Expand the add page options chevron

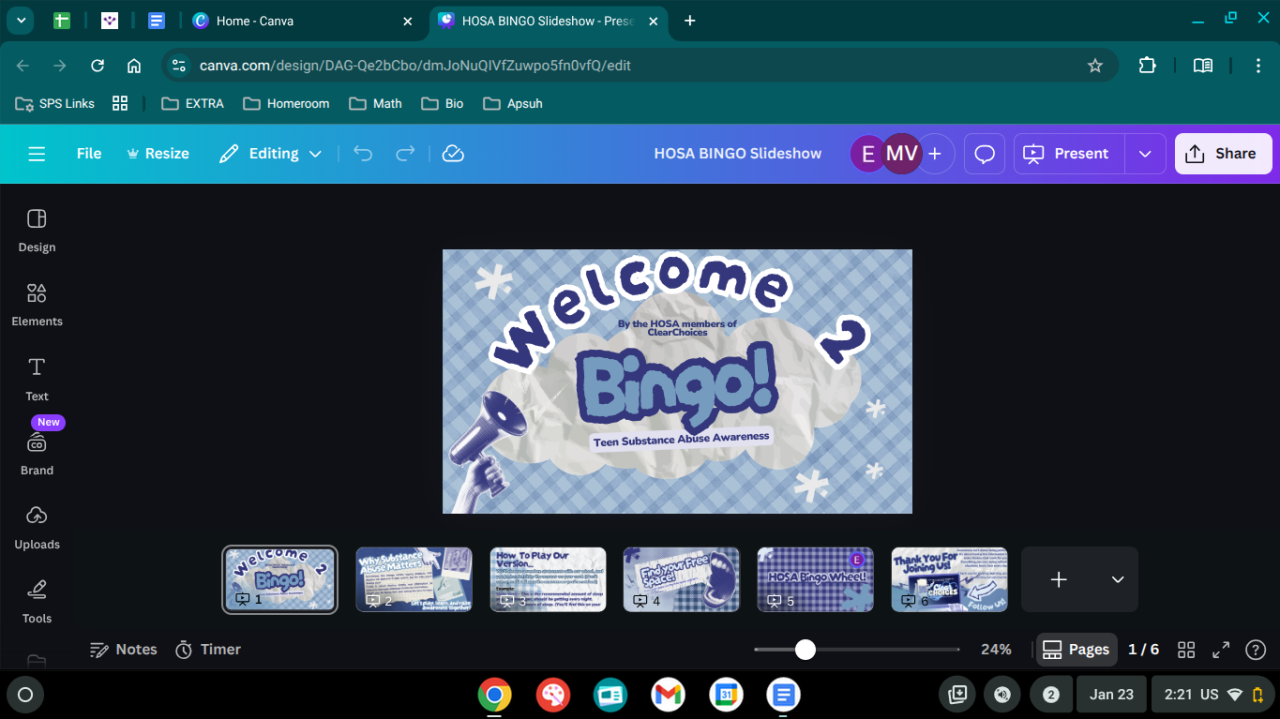click(1118, 579)
